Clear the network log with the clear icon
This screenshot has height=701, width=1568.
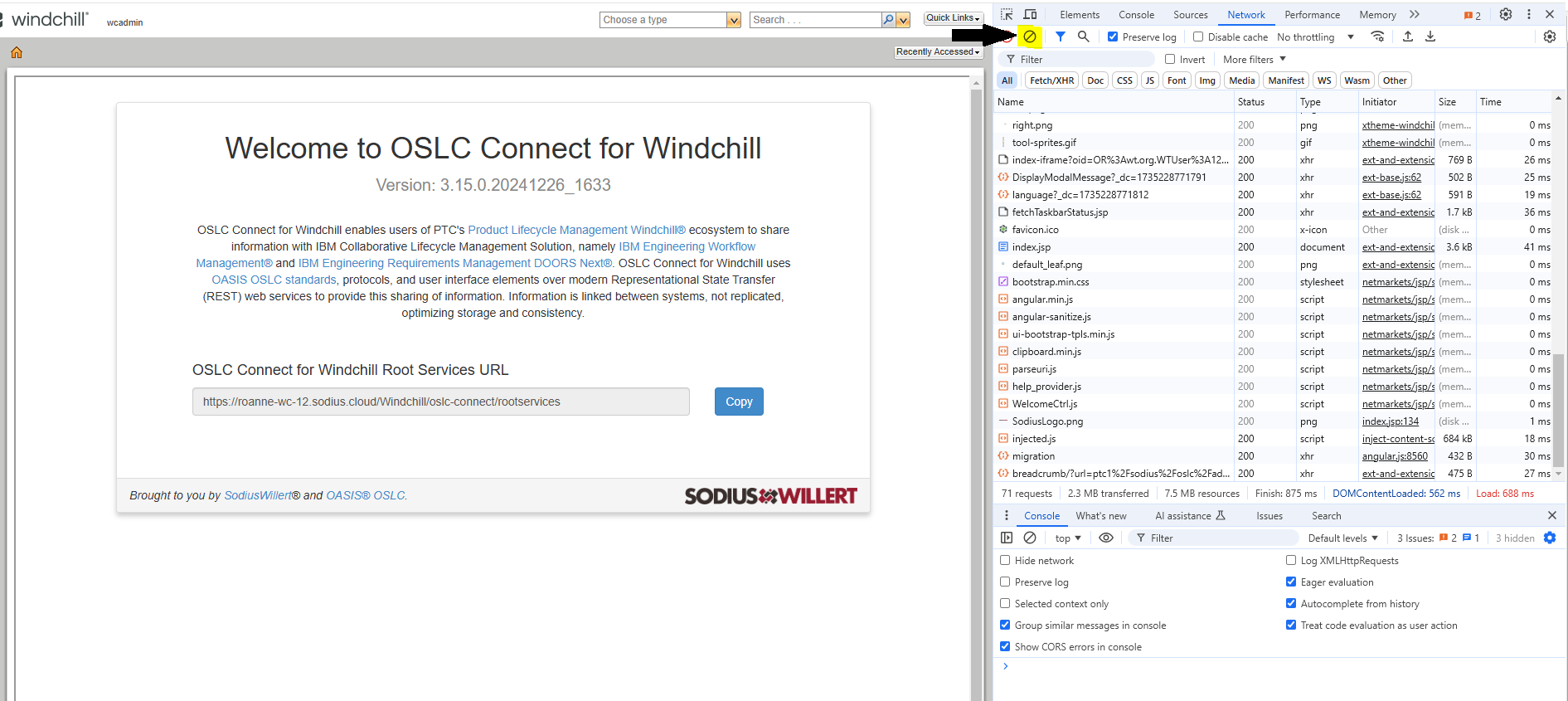[x=1030, y=37]
